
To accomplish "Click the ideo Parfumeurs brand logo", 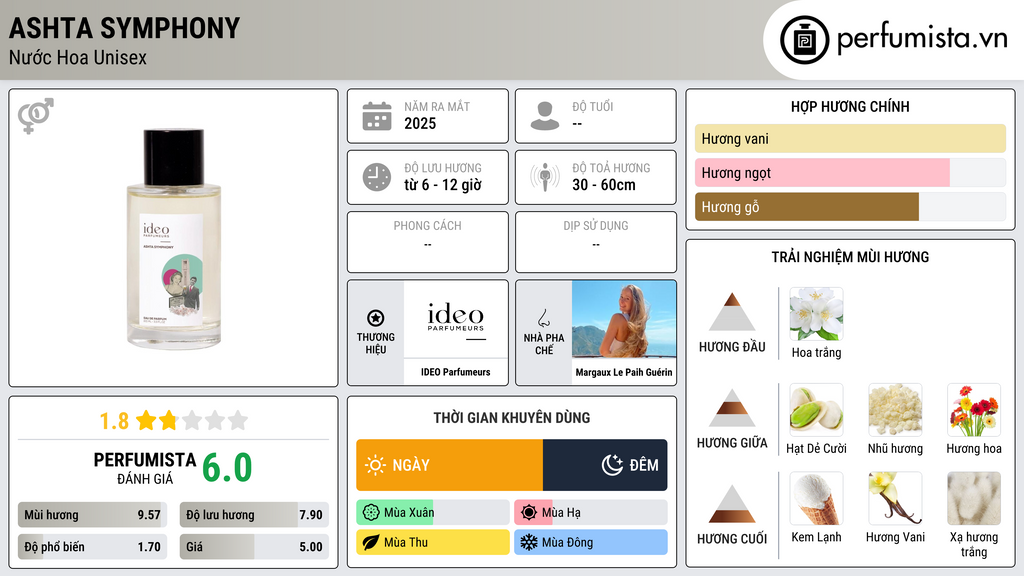I will (x=456, y=319).
